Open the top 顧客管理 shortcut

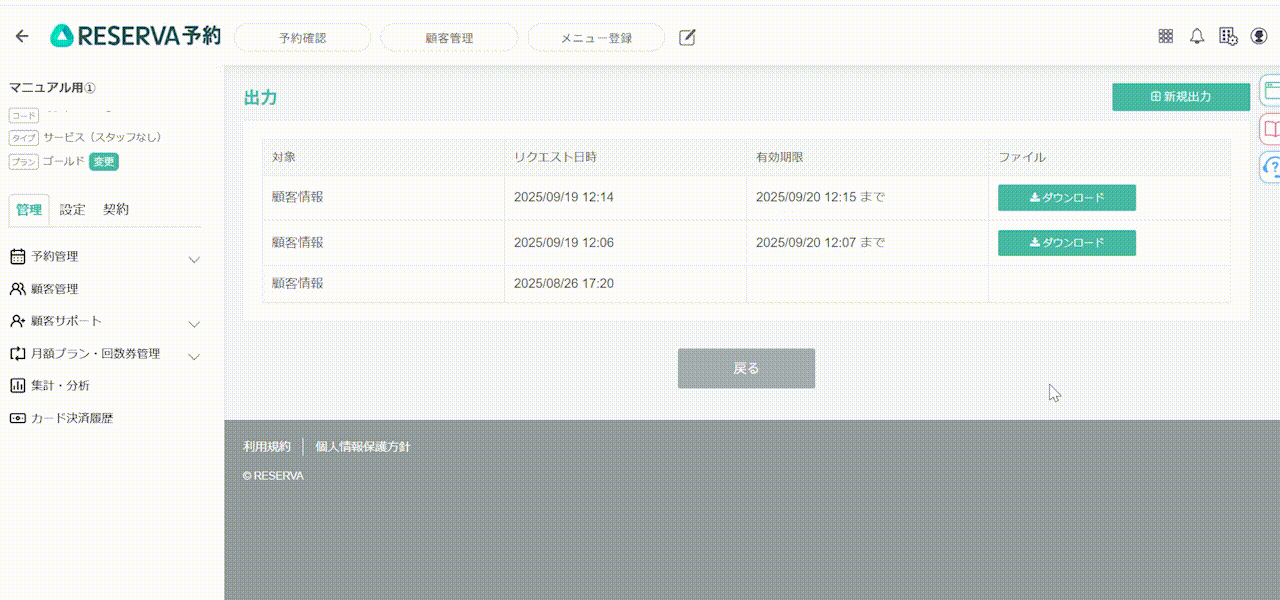pyautogui.click(x=449, y=38)
